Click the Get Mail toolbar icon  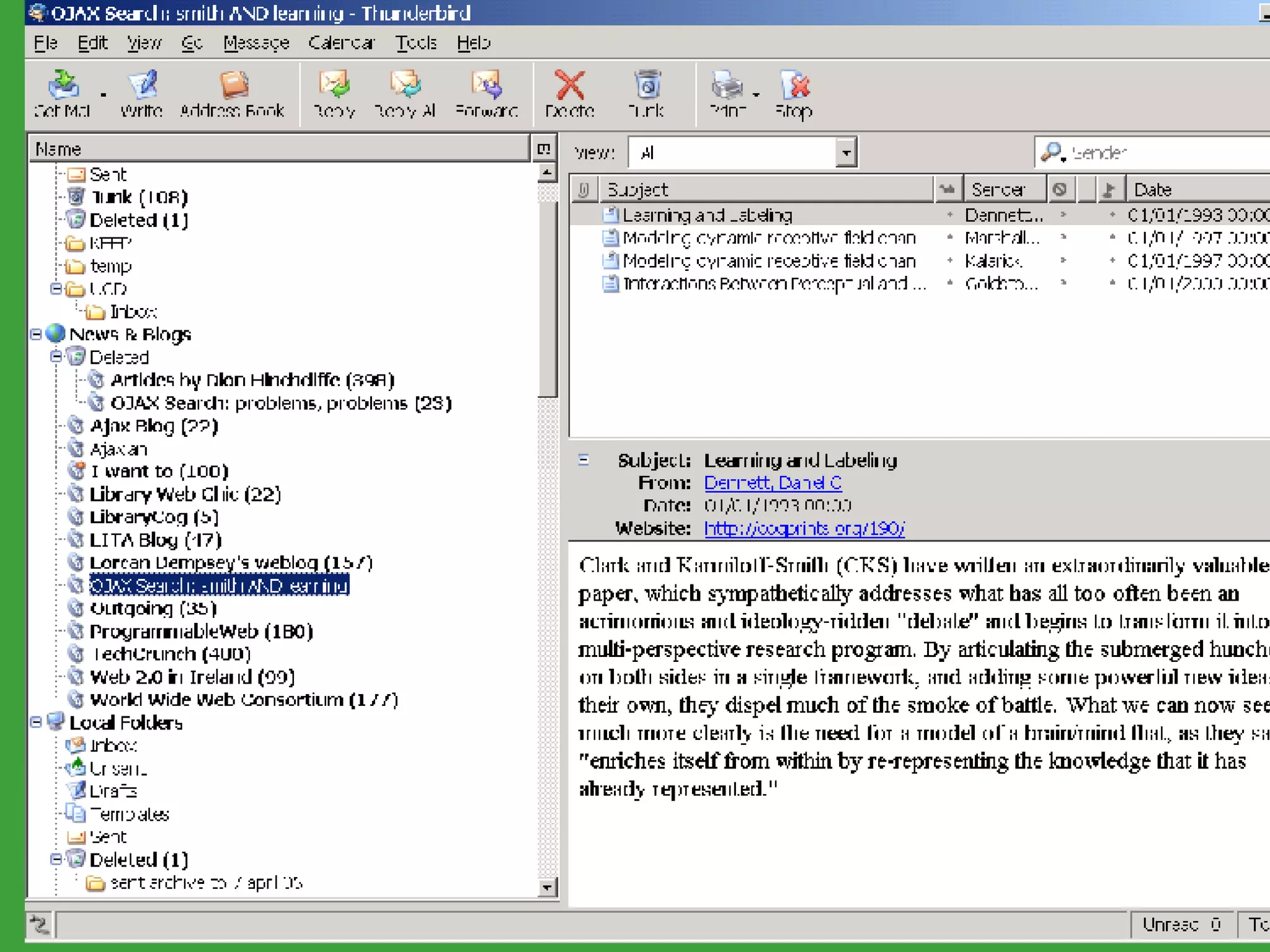click(63, 86)
